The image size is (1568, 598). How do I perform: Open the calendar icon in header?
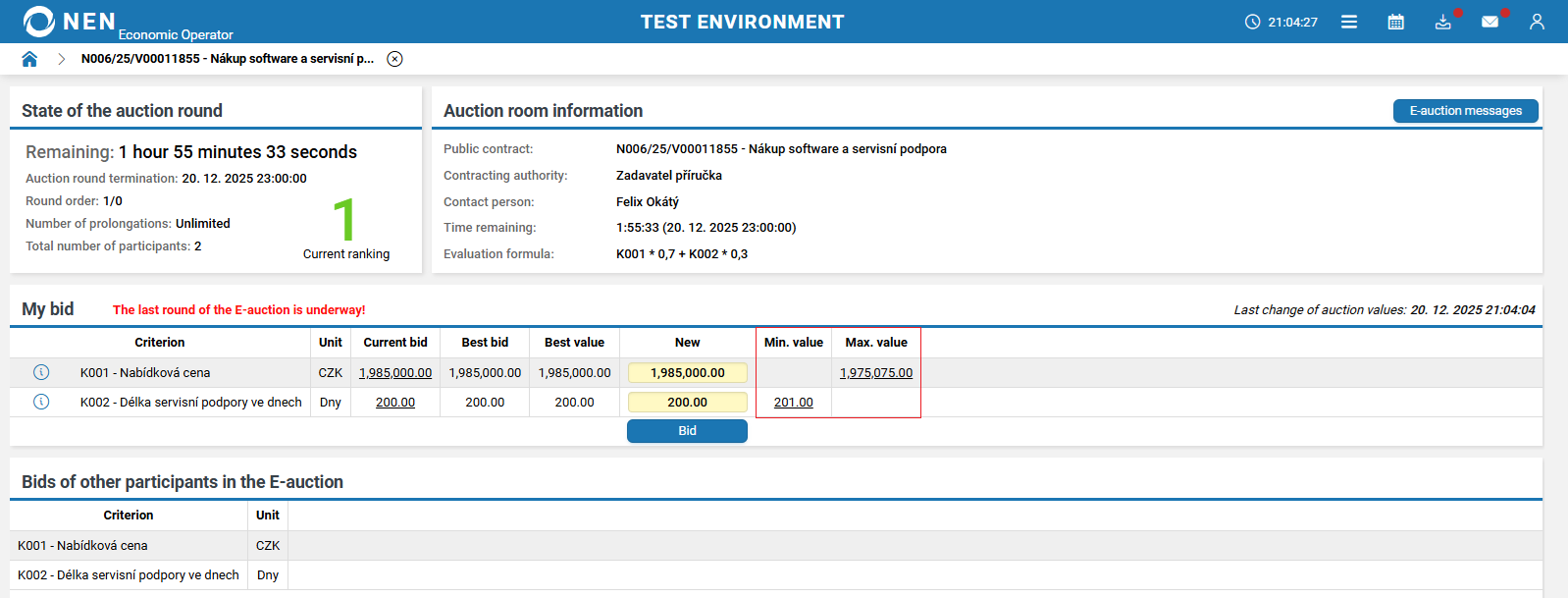tap(1395, 22)
